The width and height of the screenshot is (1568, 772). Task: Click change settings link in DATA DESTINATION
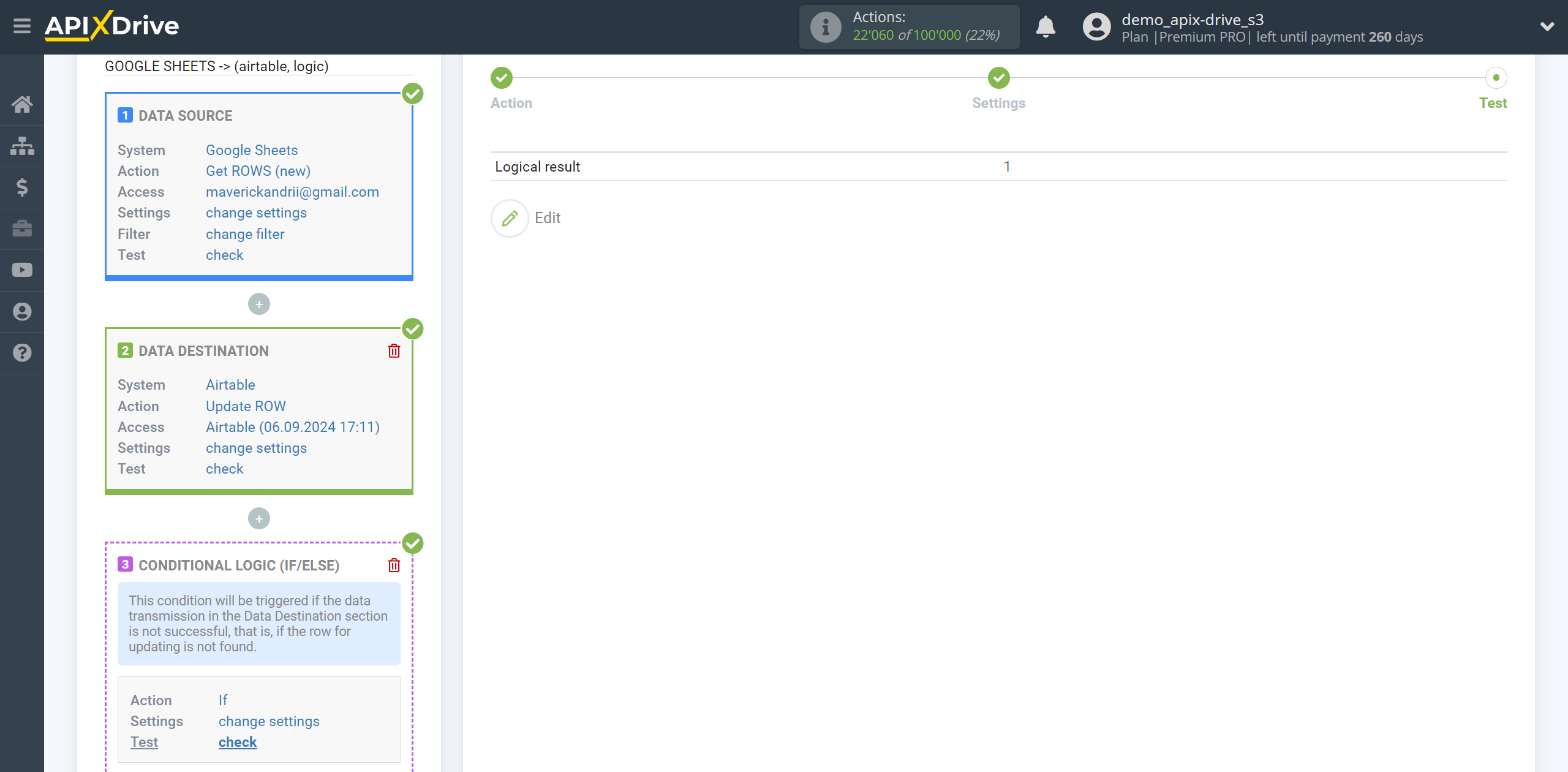(255, 447)
